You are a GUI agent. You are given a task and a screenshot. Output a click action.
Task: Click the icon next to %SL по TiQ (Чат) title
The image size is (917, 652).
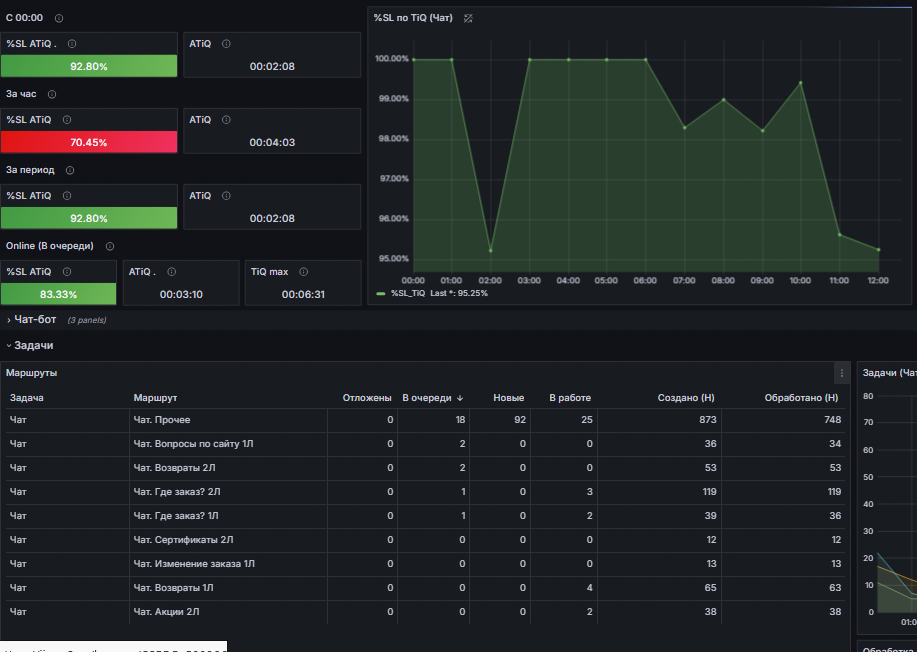(468, 18)
